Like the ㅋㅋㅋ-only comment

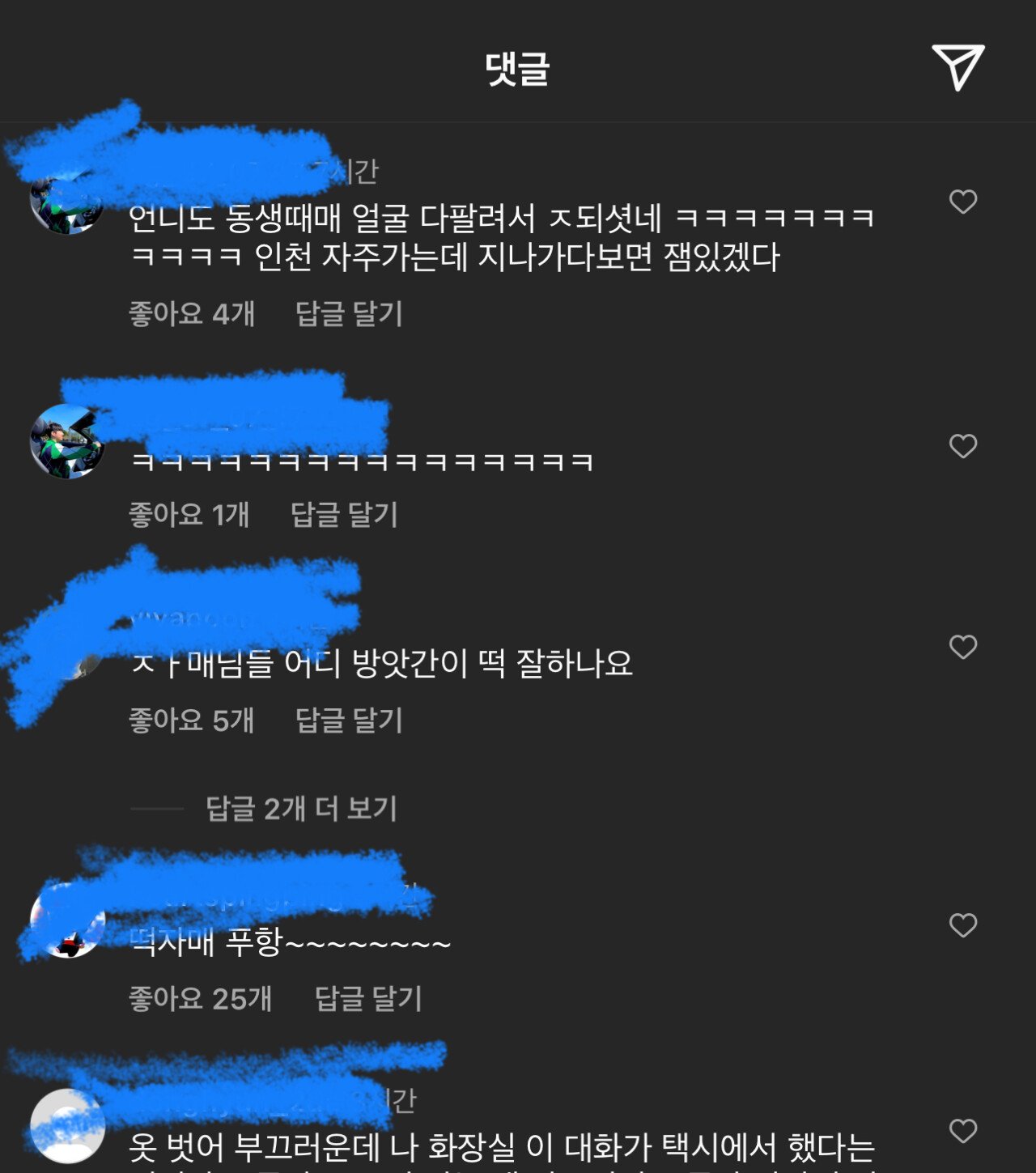coord(963,446)
